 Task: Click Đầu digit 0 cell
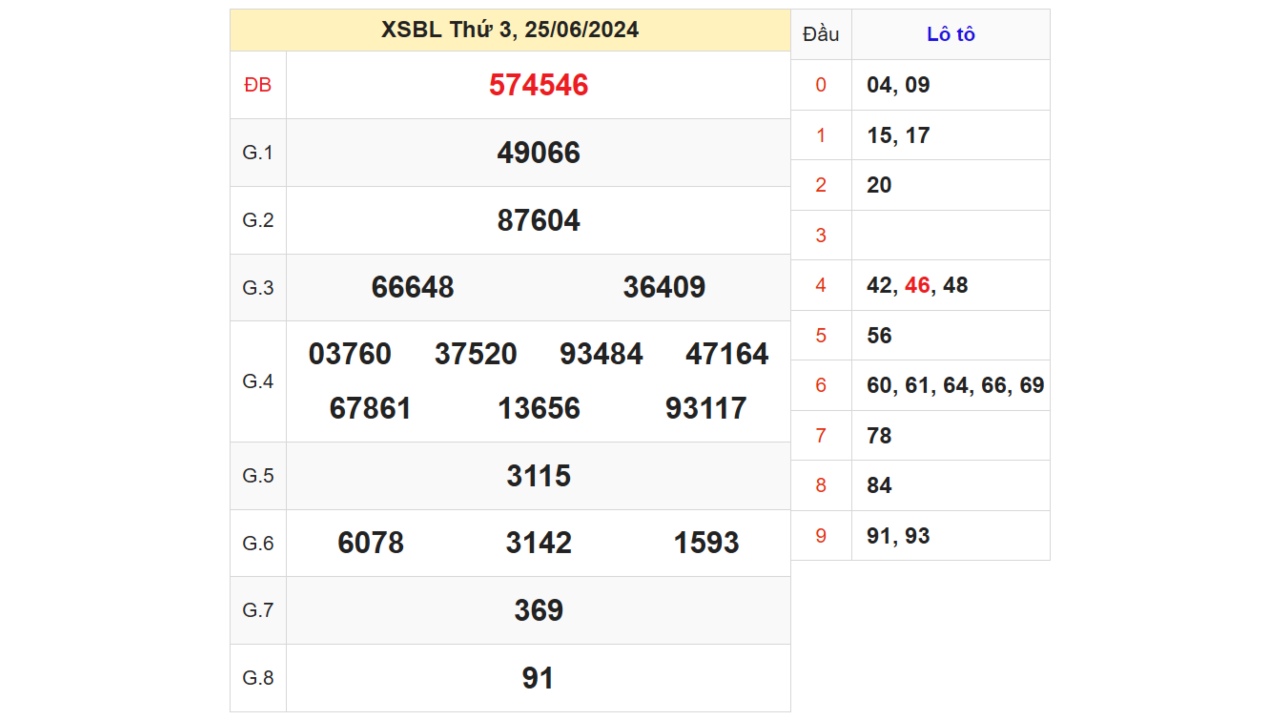pos(821,85)
